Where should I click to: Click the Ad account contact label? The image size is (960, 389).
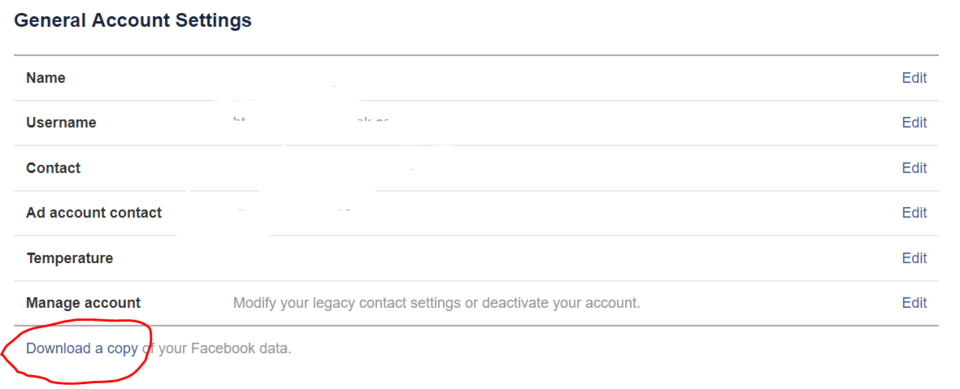coord(94,213)
